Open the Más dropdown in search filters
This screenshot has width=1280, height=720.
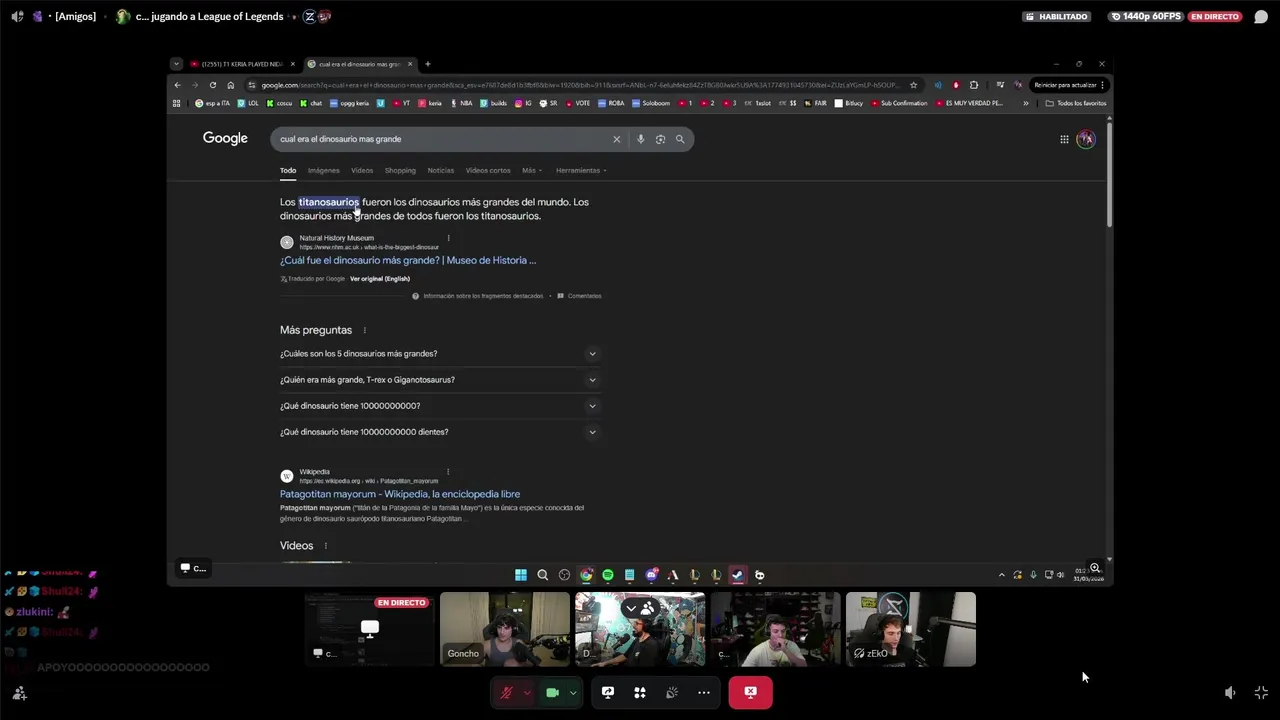(x=531, y=170)
